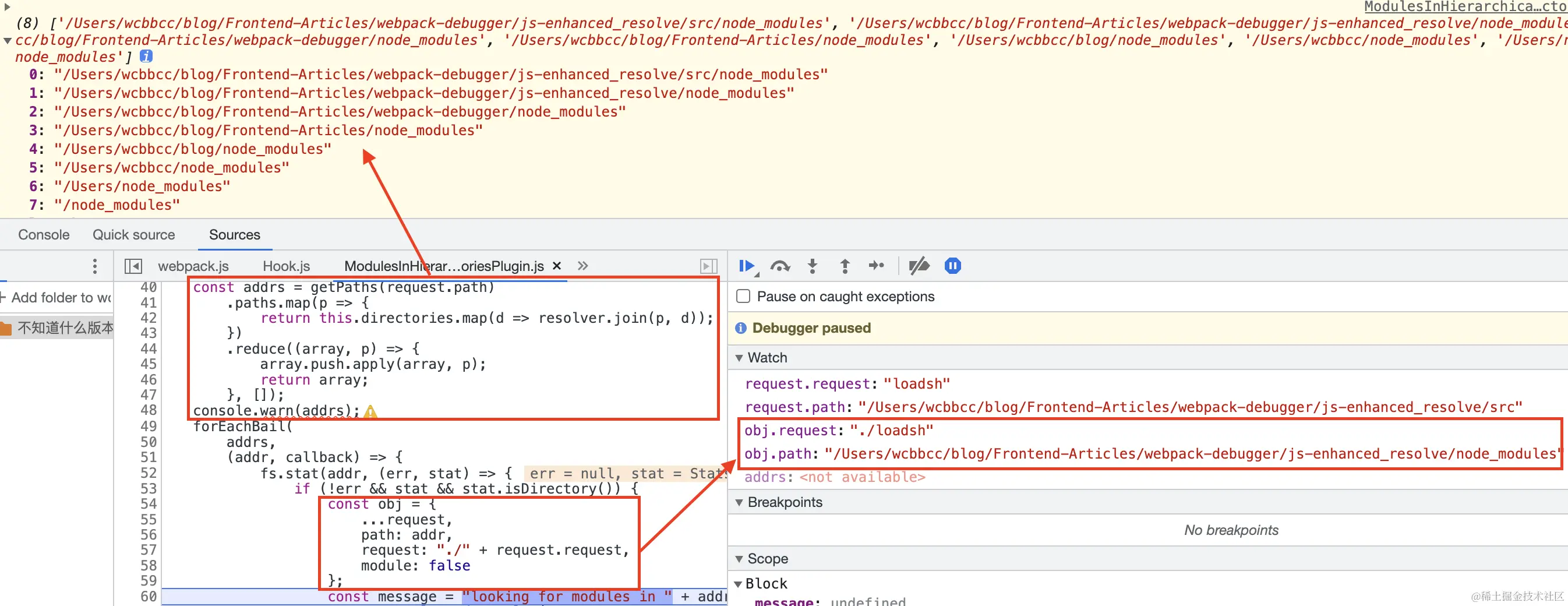Click the highlighted const message line

pyautogui.click(x=444, y=597)
